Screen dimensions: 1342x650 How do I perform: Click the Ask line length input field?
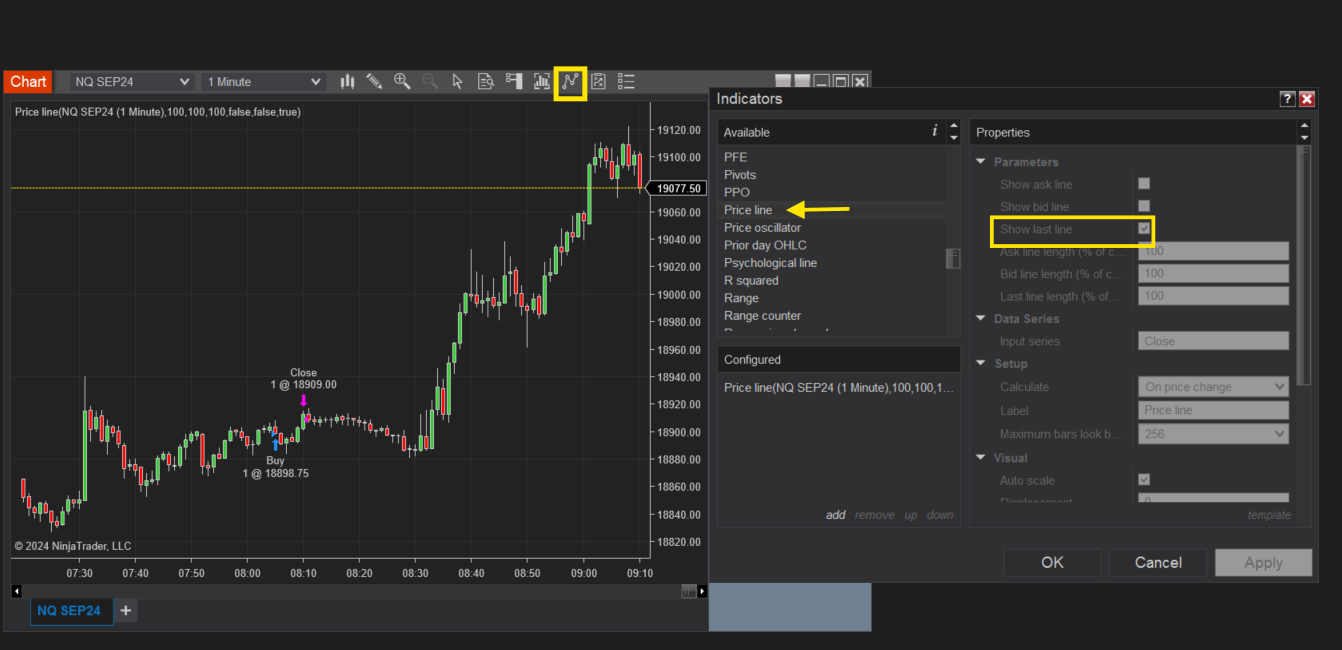tap(1214, 251)
